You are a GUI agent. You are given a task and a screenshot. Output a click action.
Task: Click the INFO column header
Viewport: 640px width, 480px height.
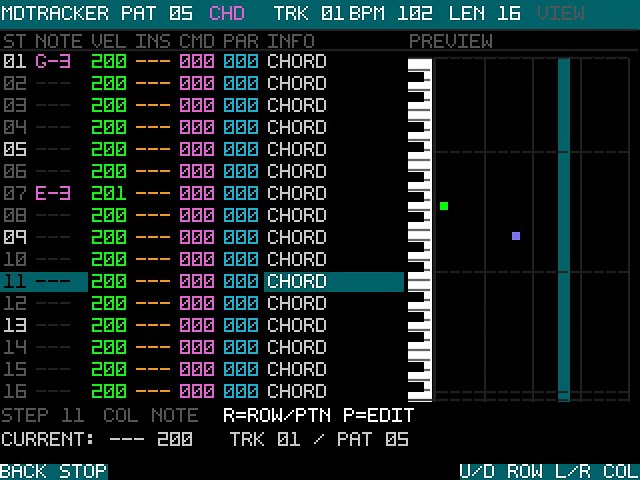pyautogui.click(x=291, y=41)
